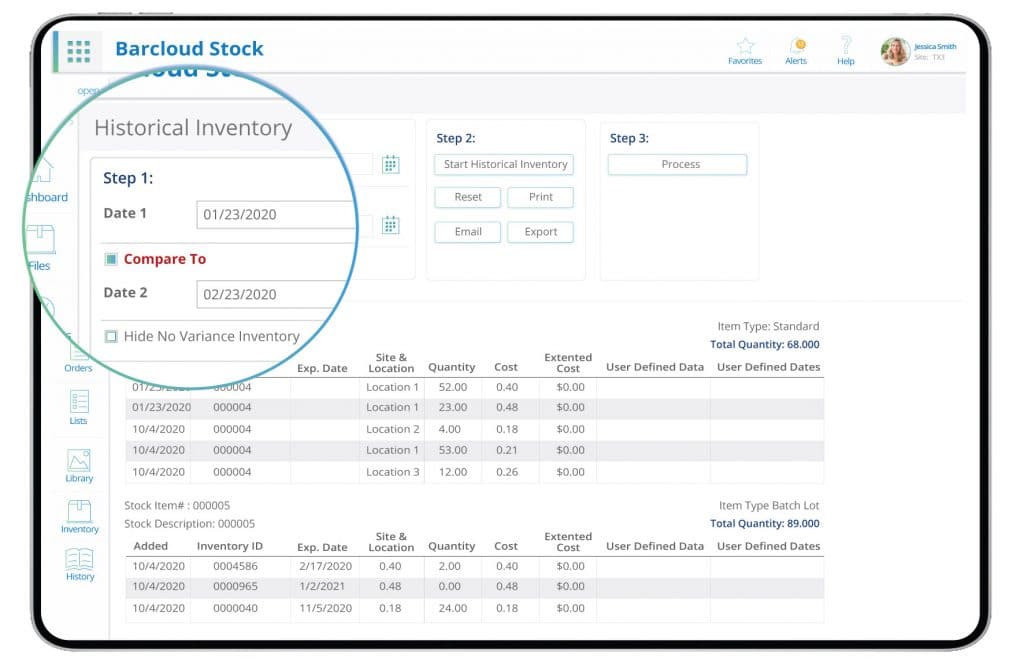Click quantity 24.00 cell
The image size is (1024, 659).
click(453, 608)
